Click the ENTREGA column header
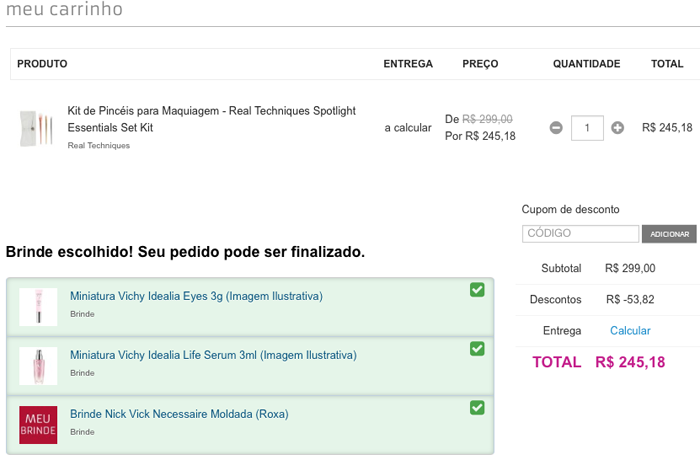The image size is (700, 460). (408, 64)
